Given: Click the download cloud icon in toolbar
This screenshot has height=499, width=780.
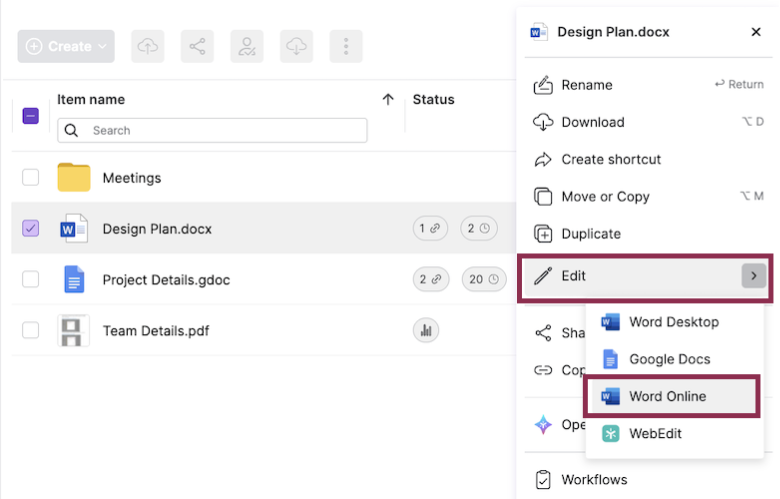Looking at the screenshot, I should (x=296, y=46).
